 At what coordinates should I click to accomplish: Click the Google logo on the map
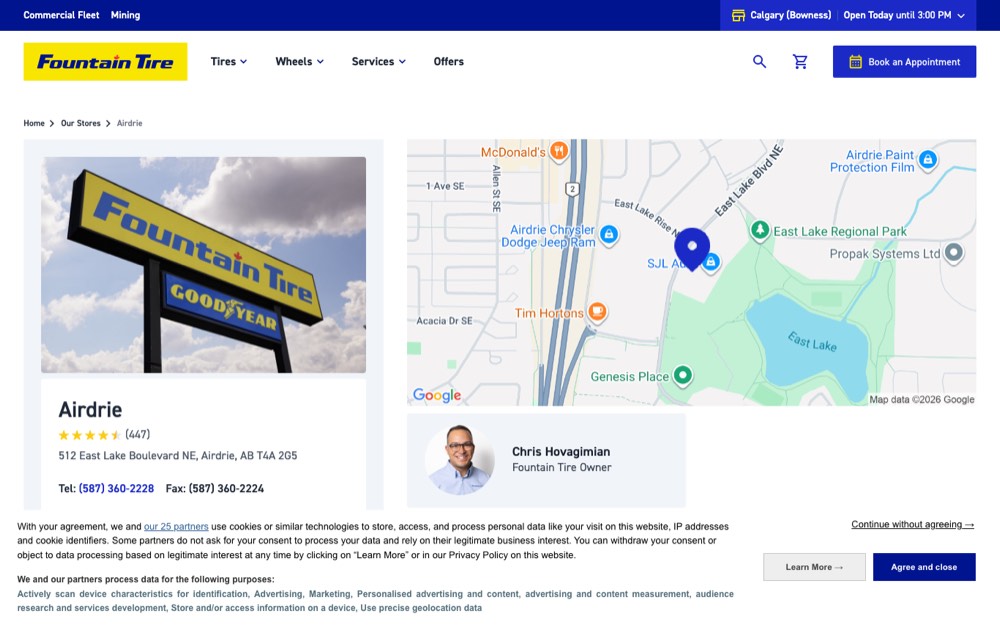click(x=437, y=395)
